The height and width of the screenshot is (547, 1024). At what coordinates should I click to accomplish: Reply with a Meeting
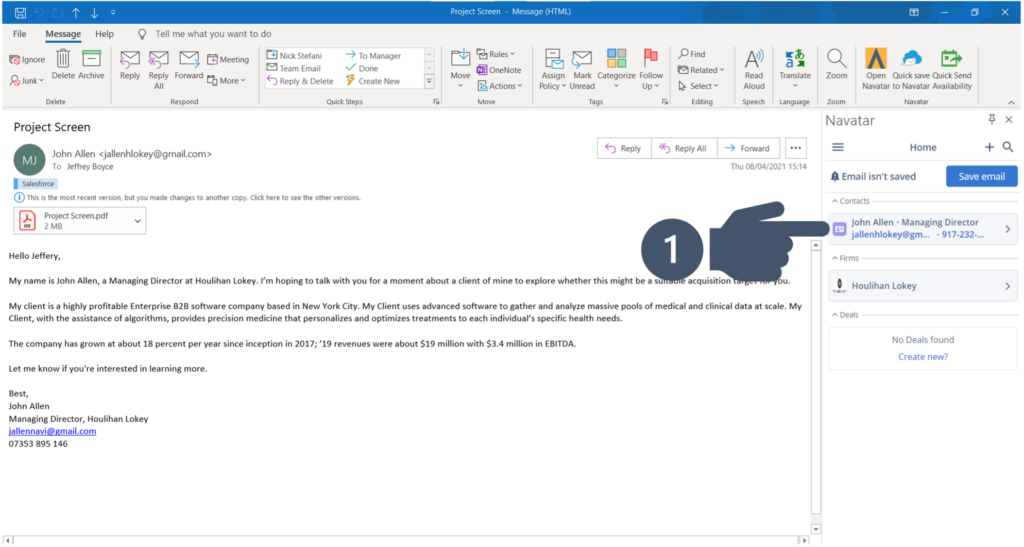[228, 59]
